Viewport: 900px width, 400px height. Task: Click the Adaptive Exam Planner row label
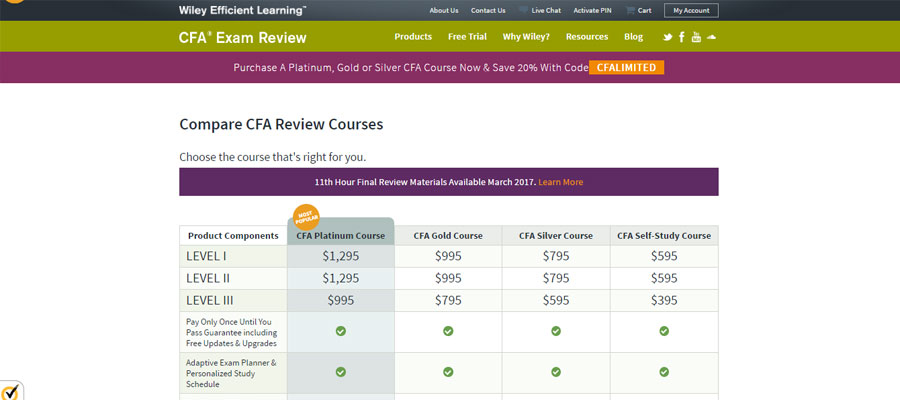tap(231, 373)
